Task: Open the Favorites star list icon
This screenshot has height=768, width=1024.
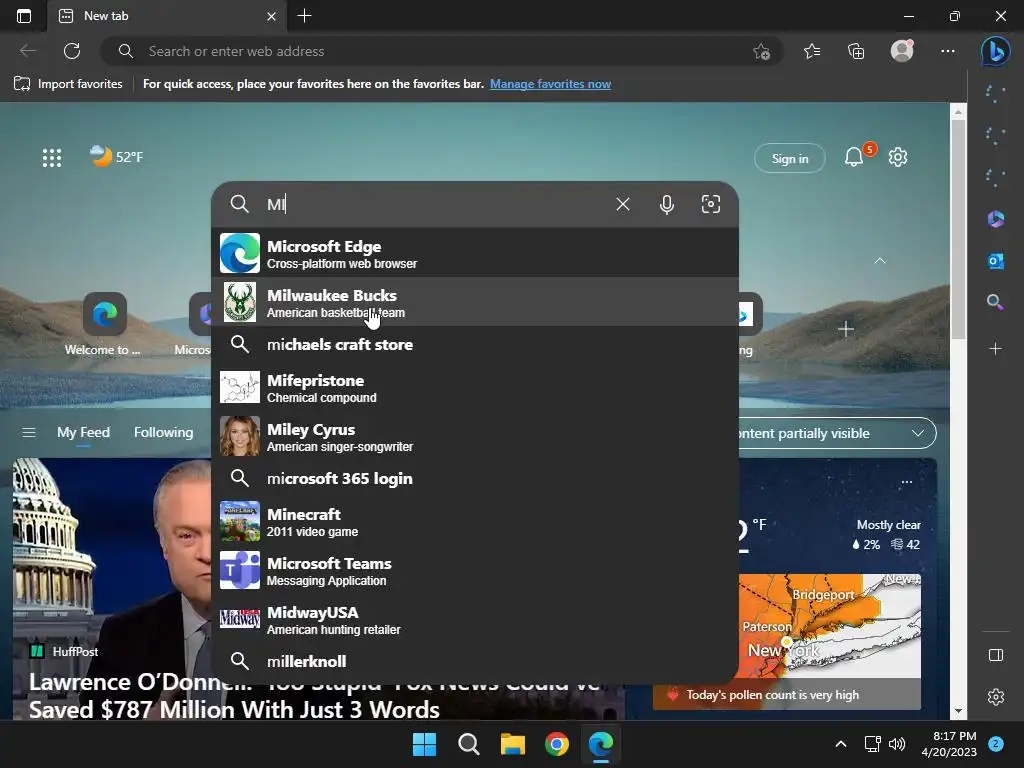Action: click(x=812, y=51)
